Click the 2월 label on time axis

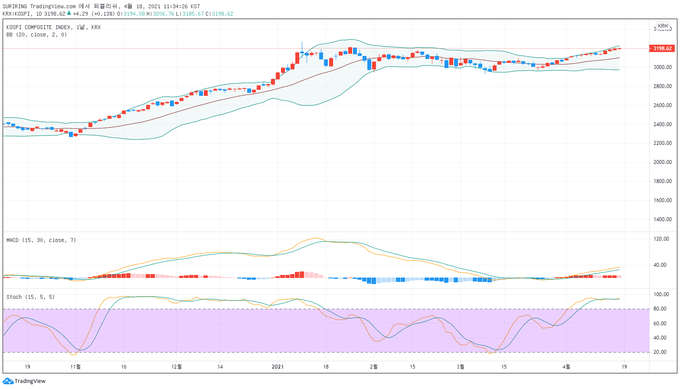(x=374, y=367)
